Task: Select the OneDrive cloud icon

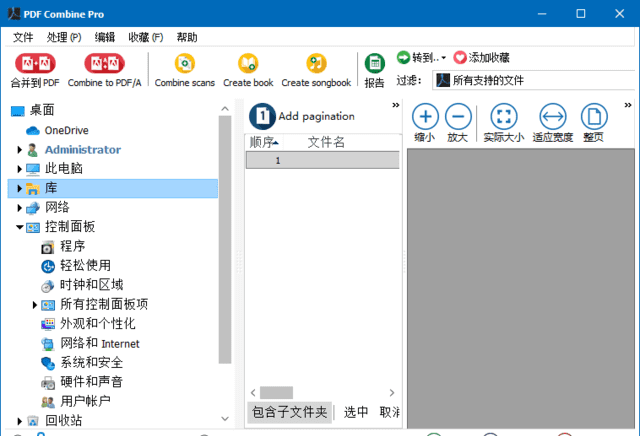Action: coord(33,131)
